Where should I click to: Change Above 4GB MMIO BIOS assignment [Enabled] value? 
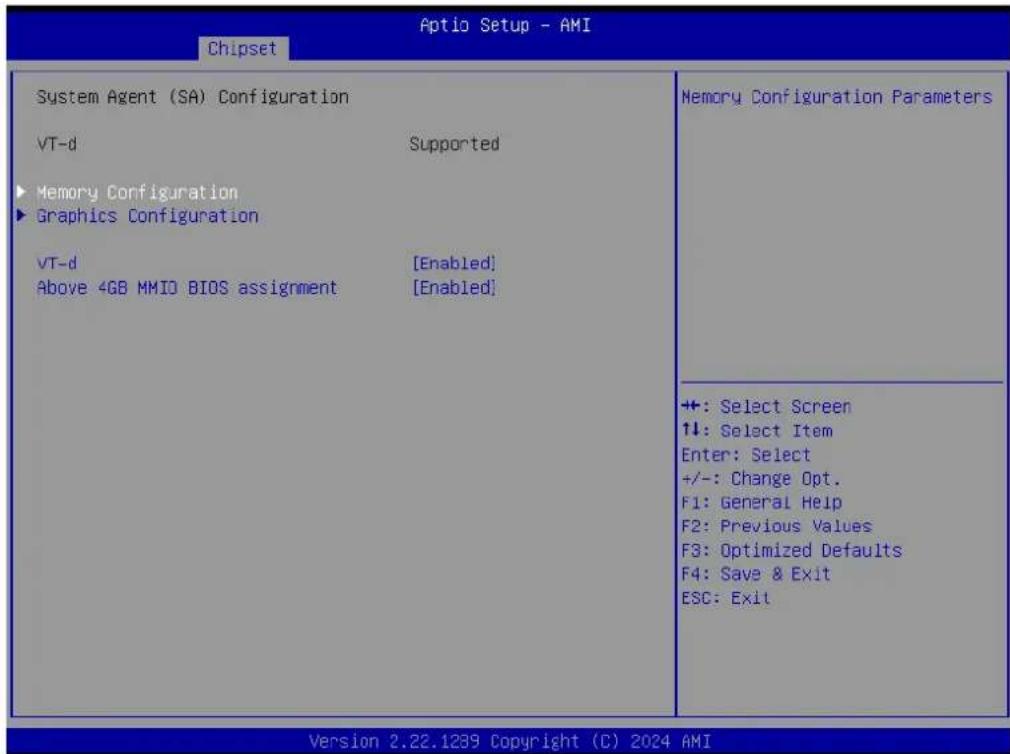[454, 288]
